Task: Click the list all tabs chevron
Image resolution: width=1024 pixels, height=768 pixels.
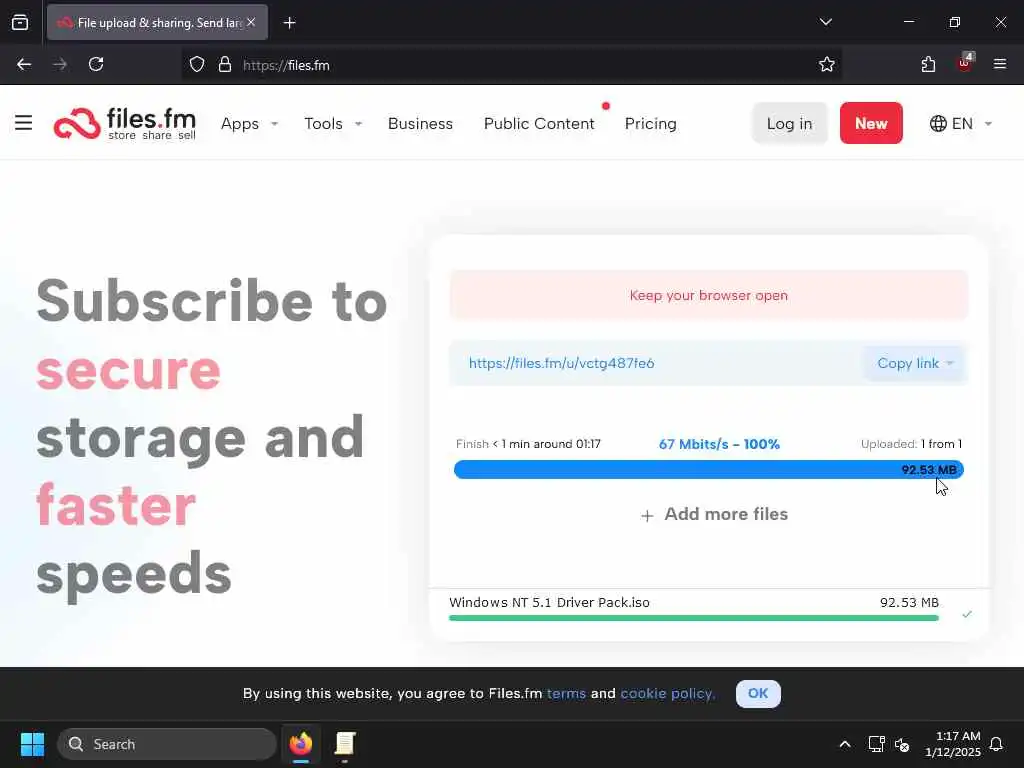Action: 825,22
